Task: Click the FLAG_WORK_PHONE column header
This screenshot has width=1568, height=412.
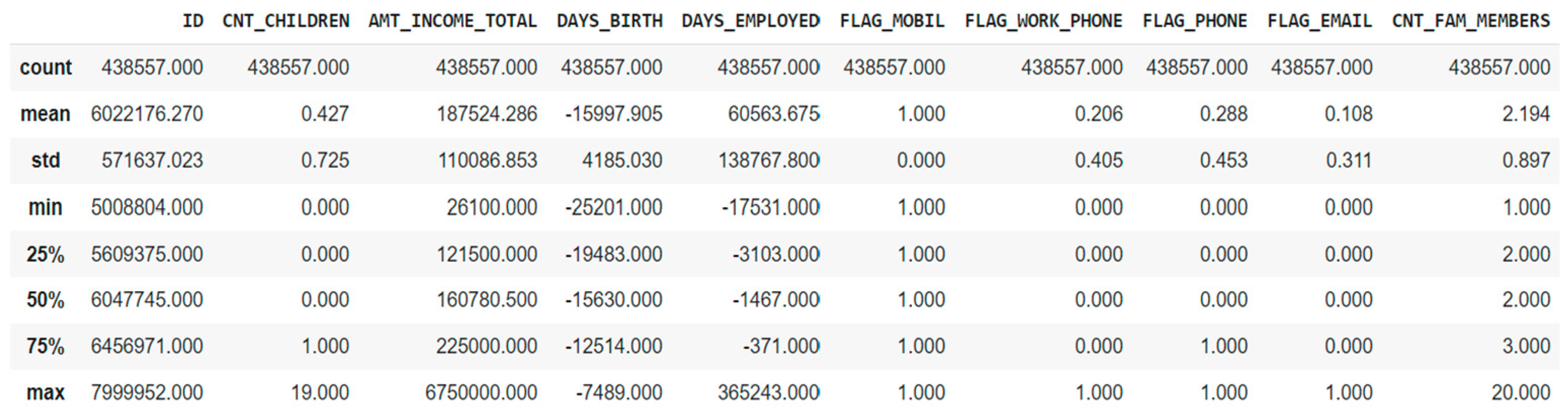Action: [x=1043, y=21]
